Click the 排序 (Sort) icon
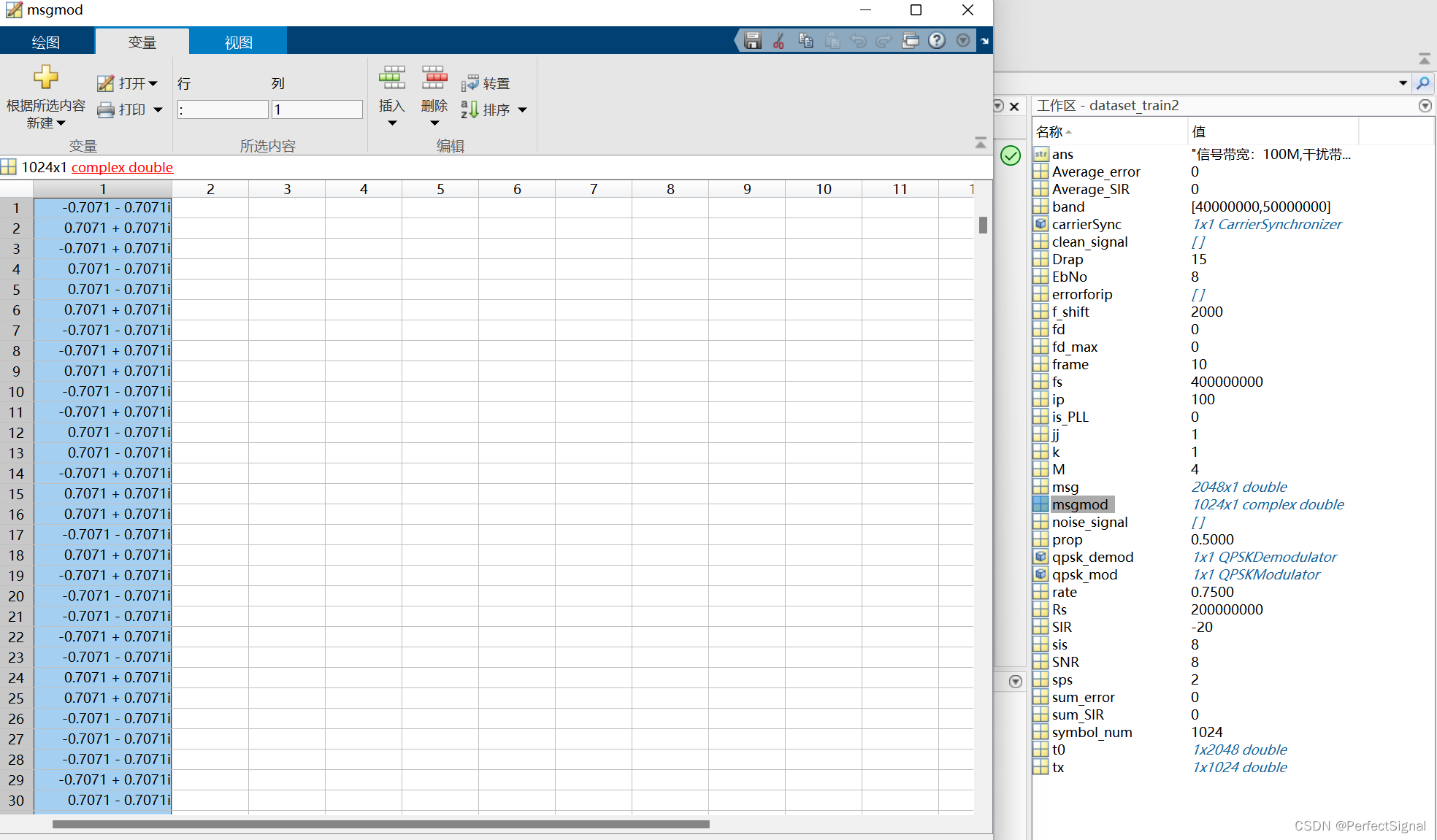The height and width of the screenshot is (840, 1437). [470, 109]
